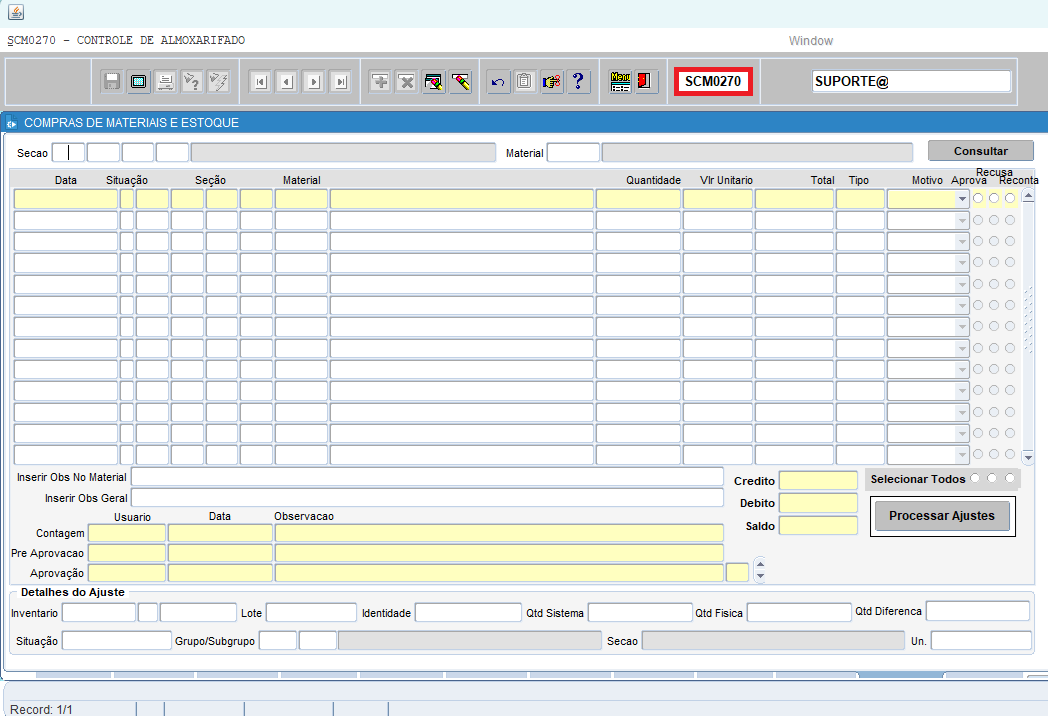
Task: Click the Contagem Usuario field
Action: tap(127, 533)
